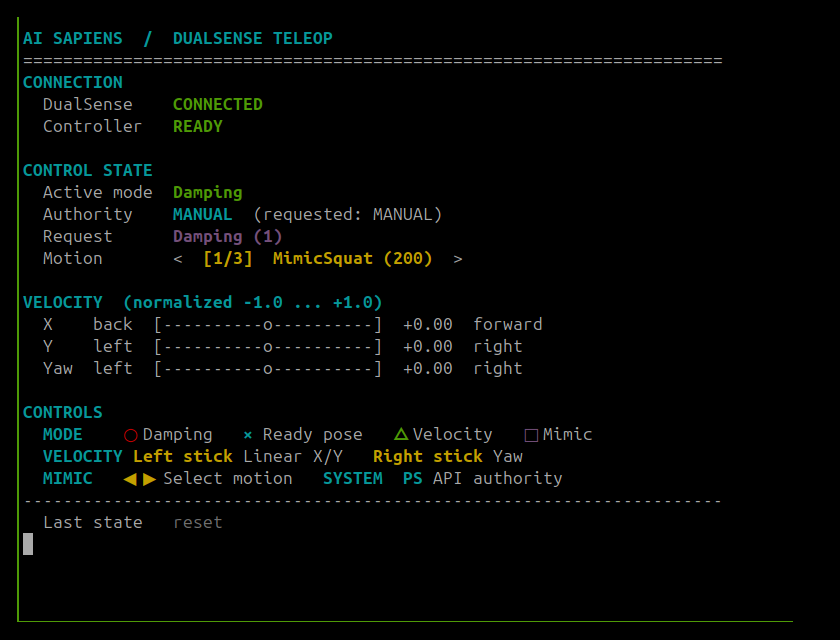This screenshot has width=840, height=640.
Task: Click the Y velocity slider marker
Action: pyautogui.click(x=268, y=347)
